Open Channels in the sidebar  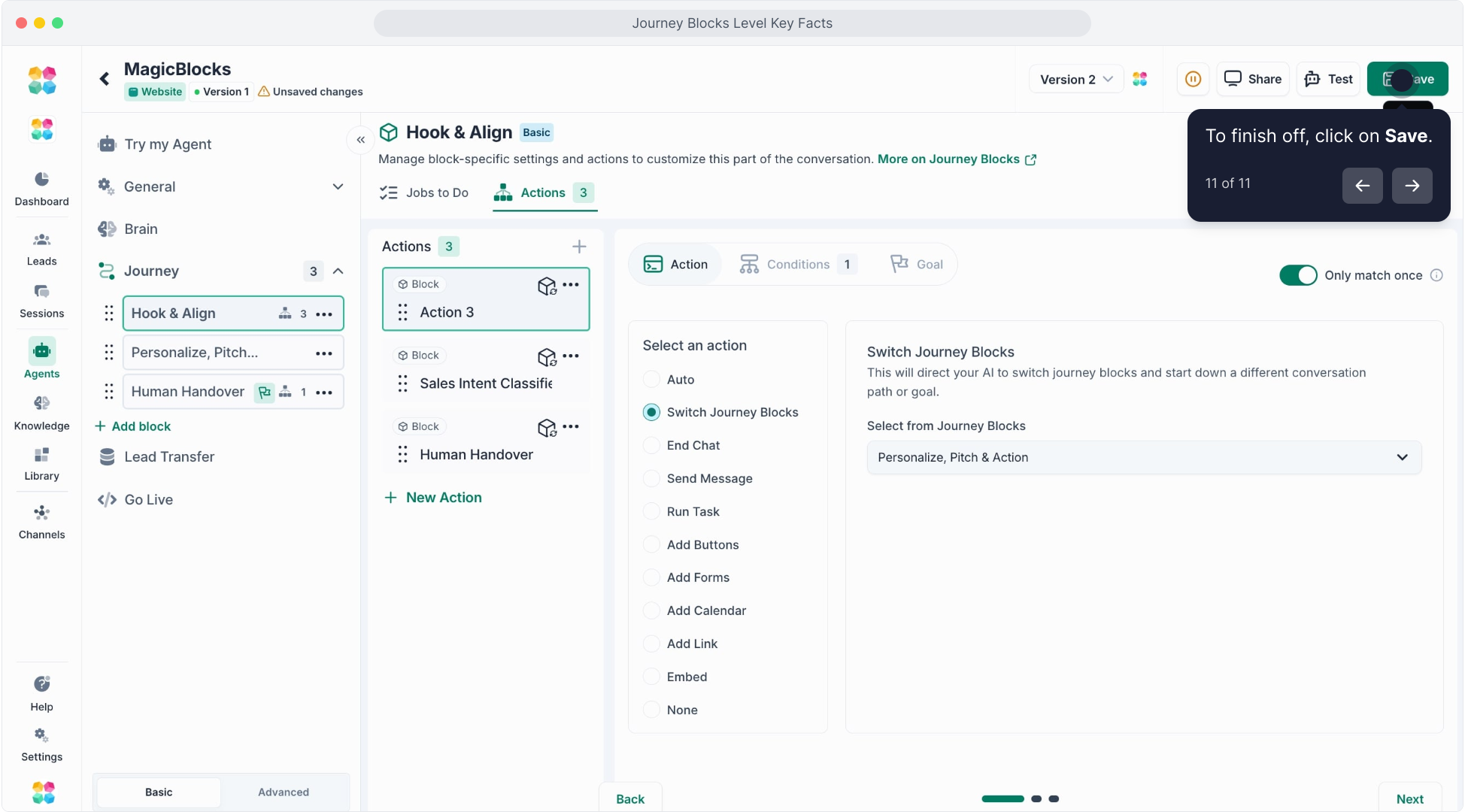pyautogui.click(x=41, y=522)
